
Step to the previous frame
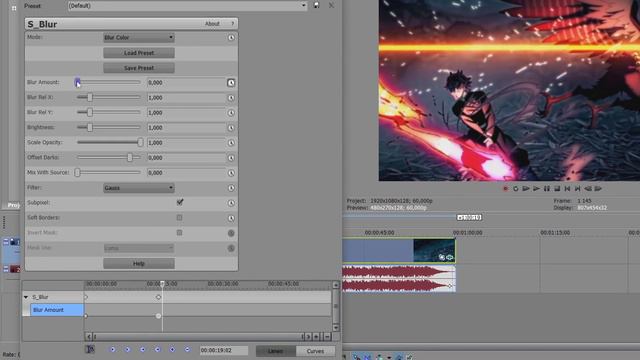coord(588,189)
